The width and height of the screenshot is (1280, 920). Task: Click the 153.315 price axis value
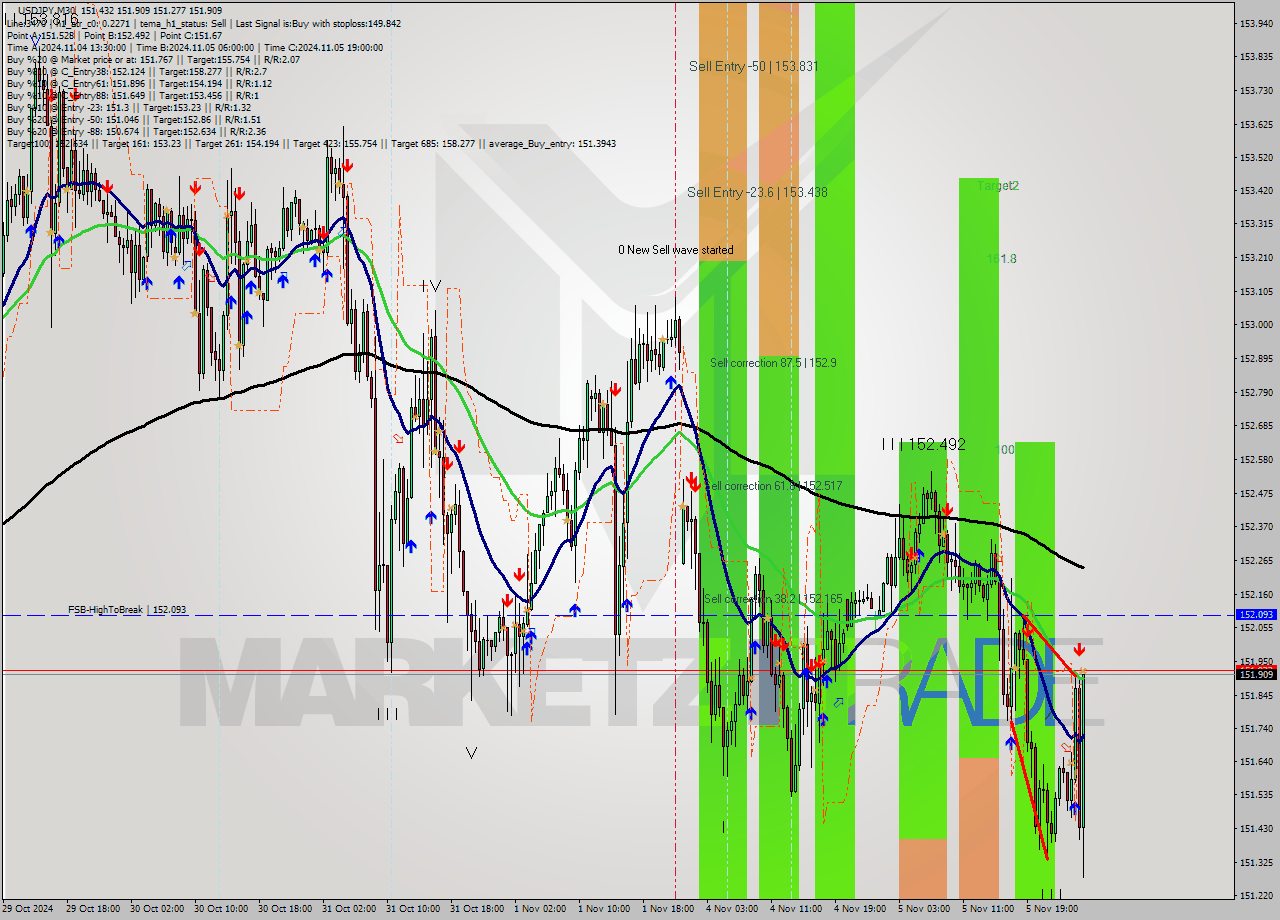pos(1256,224)
